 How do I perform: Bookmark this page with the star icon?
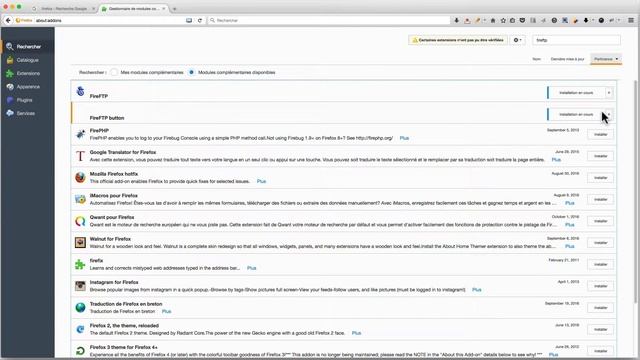pos(503,20)
